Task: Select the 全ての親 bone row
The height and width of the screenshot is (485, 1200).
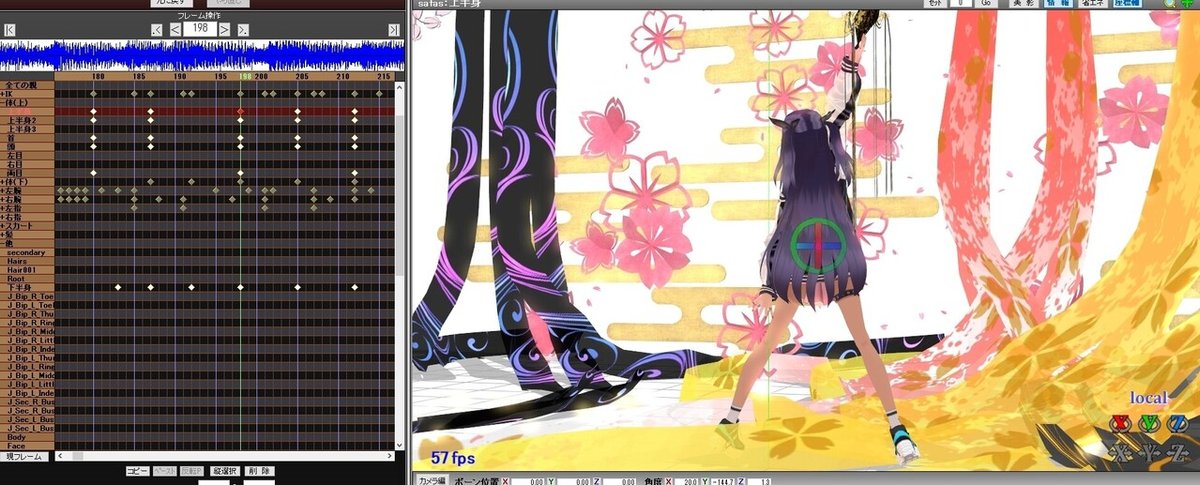Action: [27, 86]
